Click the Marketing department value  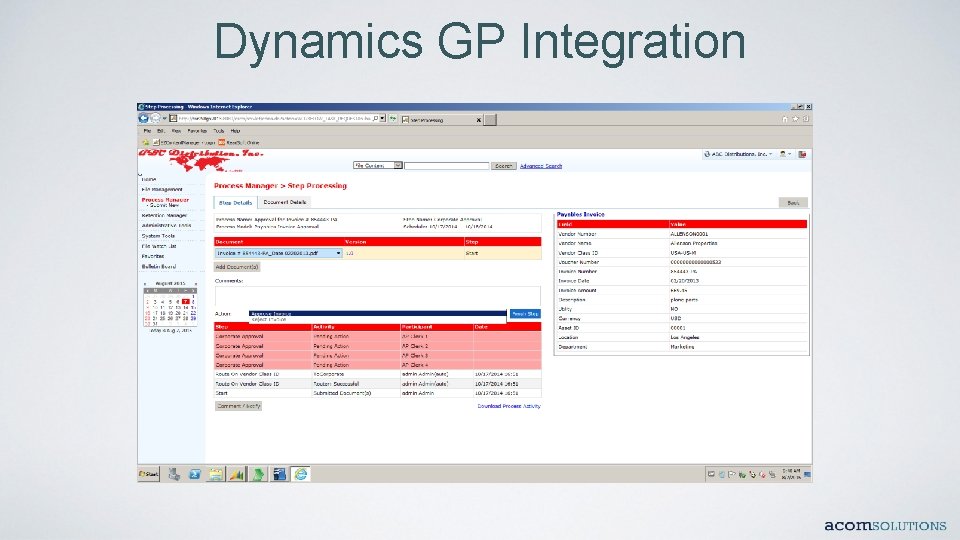tap(682, 347)
